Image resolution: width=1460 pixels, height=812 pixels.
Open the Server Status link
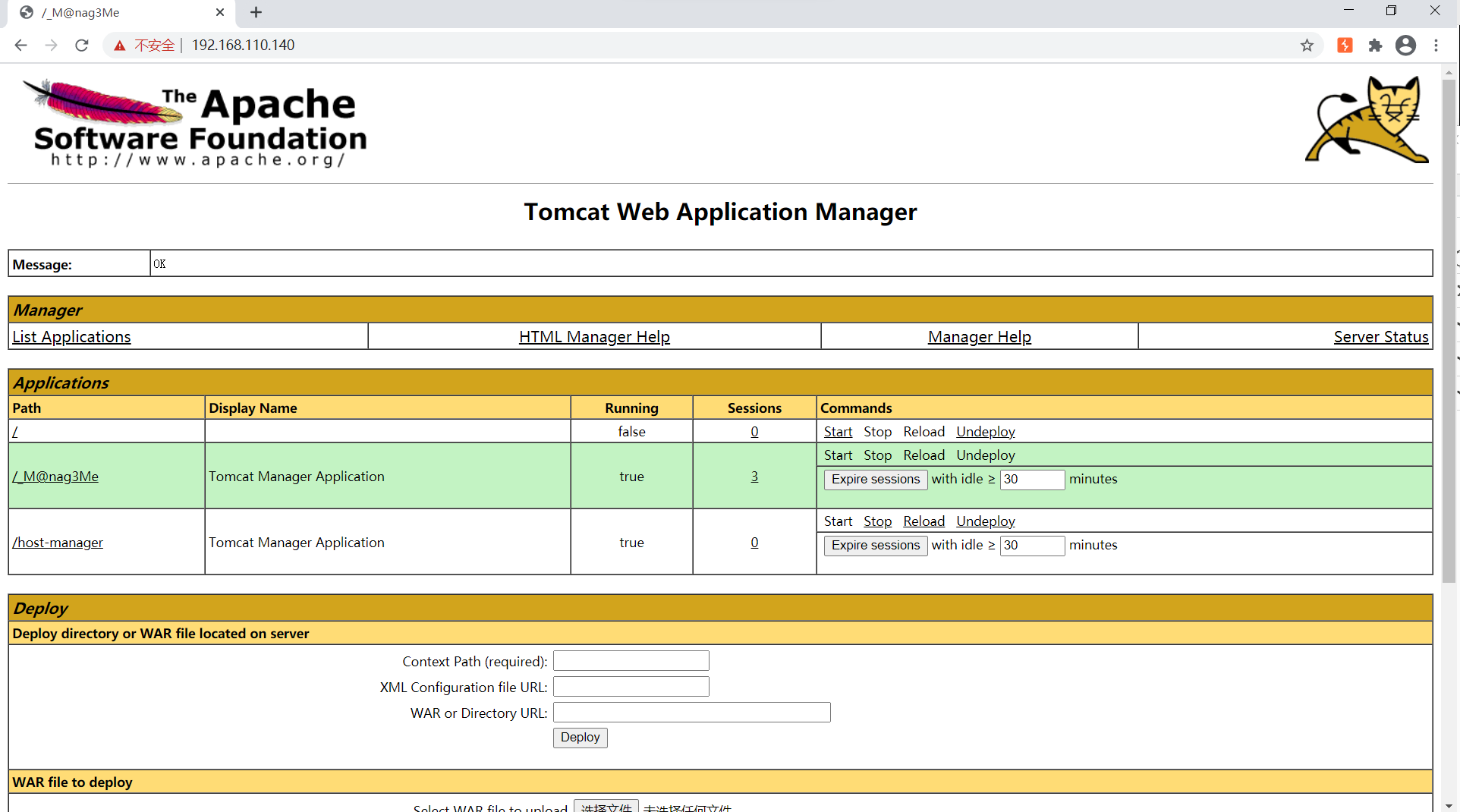(1381, 337)
